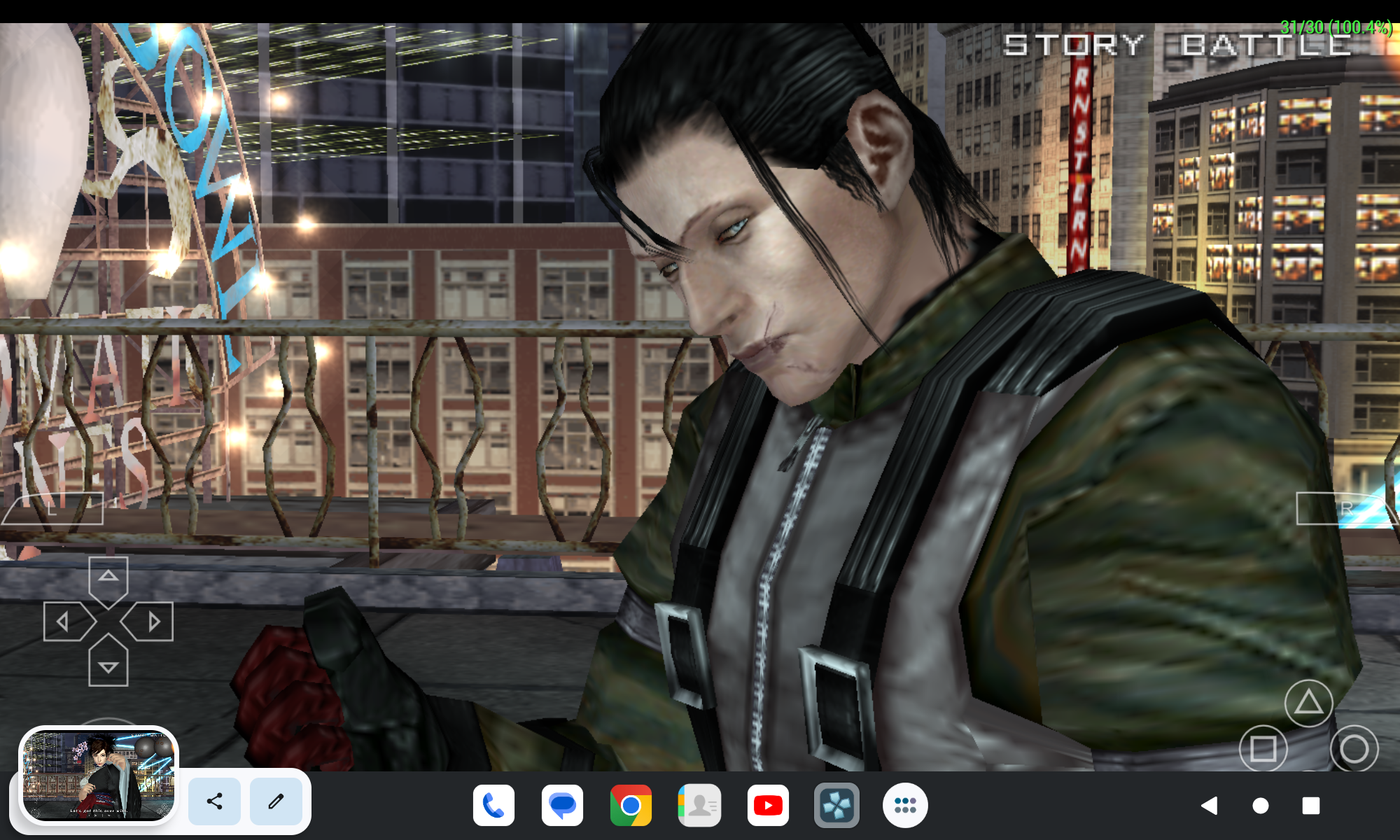Tap the triangle action button

click(x=1308, y=703)
